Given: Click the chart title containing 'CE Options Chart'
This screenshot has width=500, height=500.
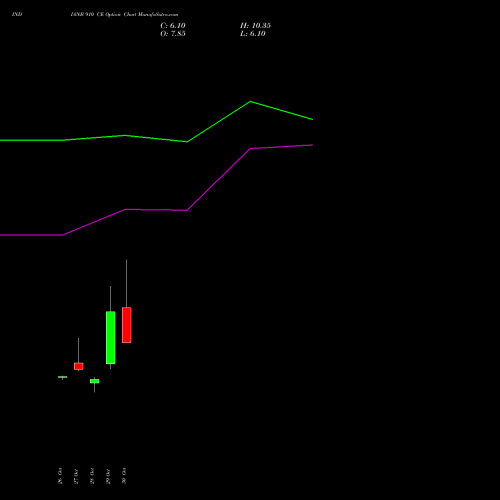Looking at the screenshot, I should (x=124, y=15).
